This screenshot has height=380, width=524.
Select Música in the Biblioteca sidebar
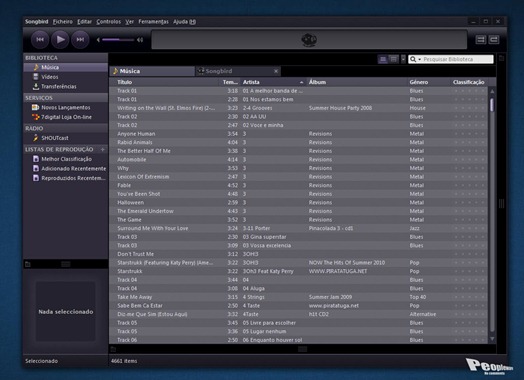point(66,67)
